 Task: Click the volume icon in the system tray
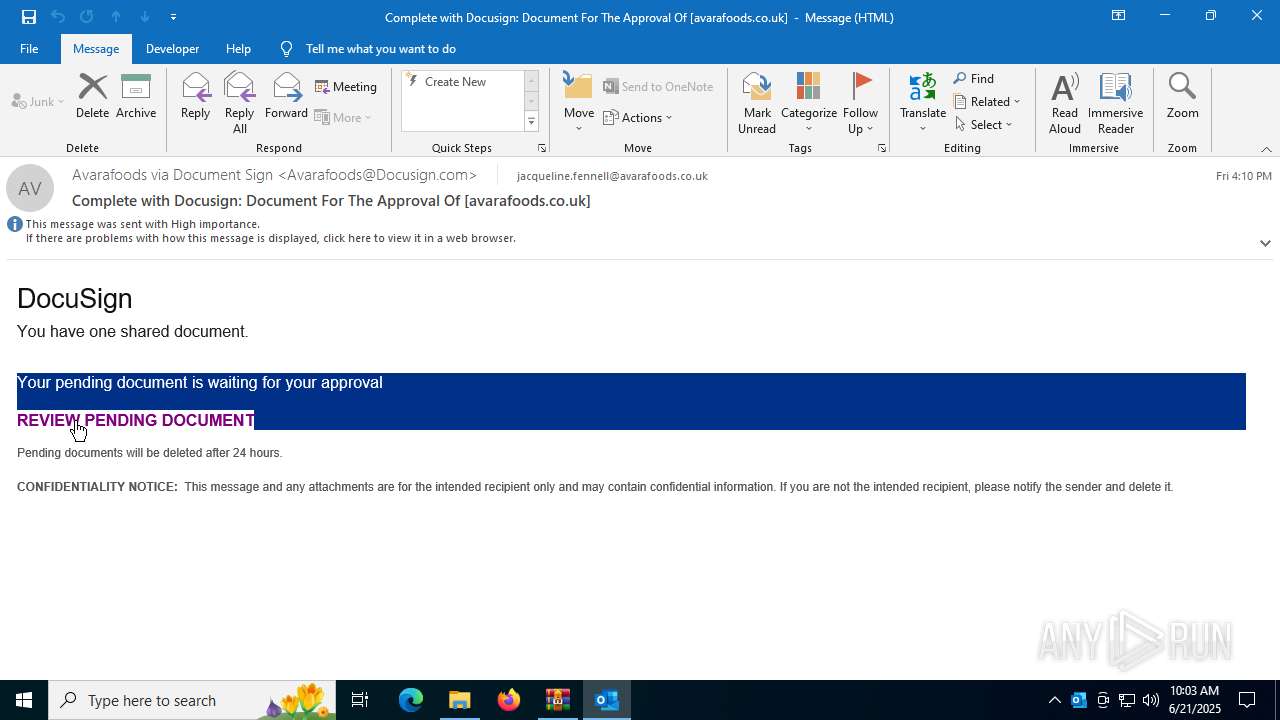coord(1150,700)
